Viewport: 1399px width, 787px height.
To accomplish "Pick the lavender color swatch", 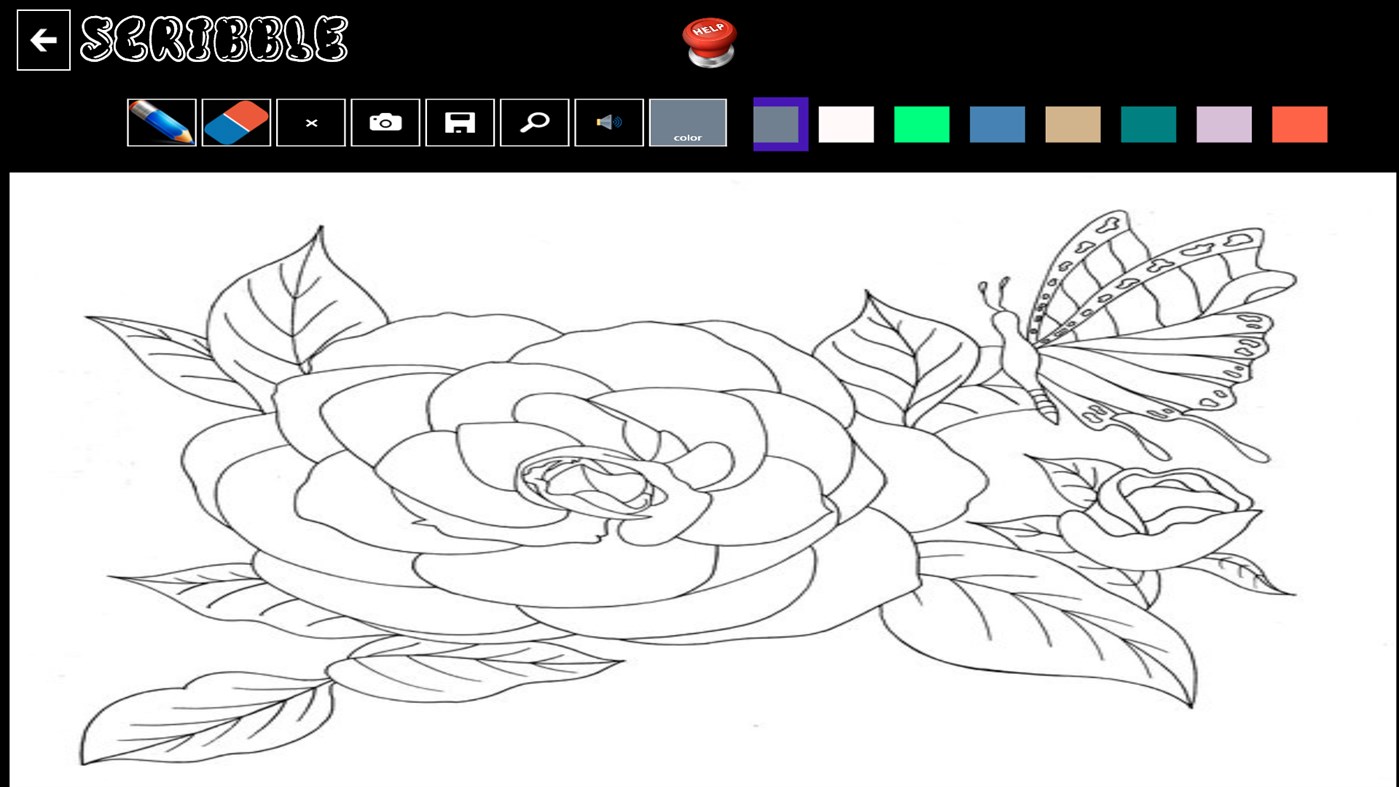I will (x=1223, y=124).
